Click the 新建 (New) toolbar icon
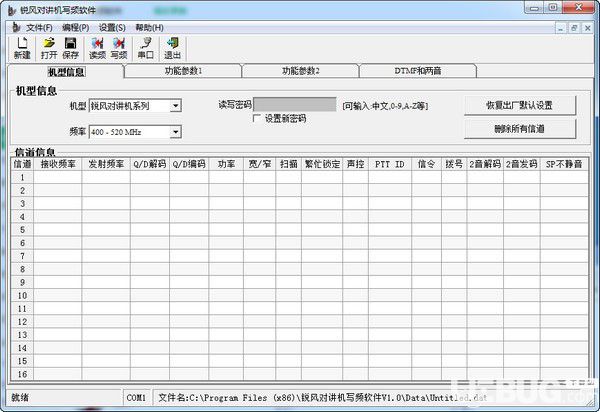The width and height of the screenshot is (600, 412). (x=22, y=49)
